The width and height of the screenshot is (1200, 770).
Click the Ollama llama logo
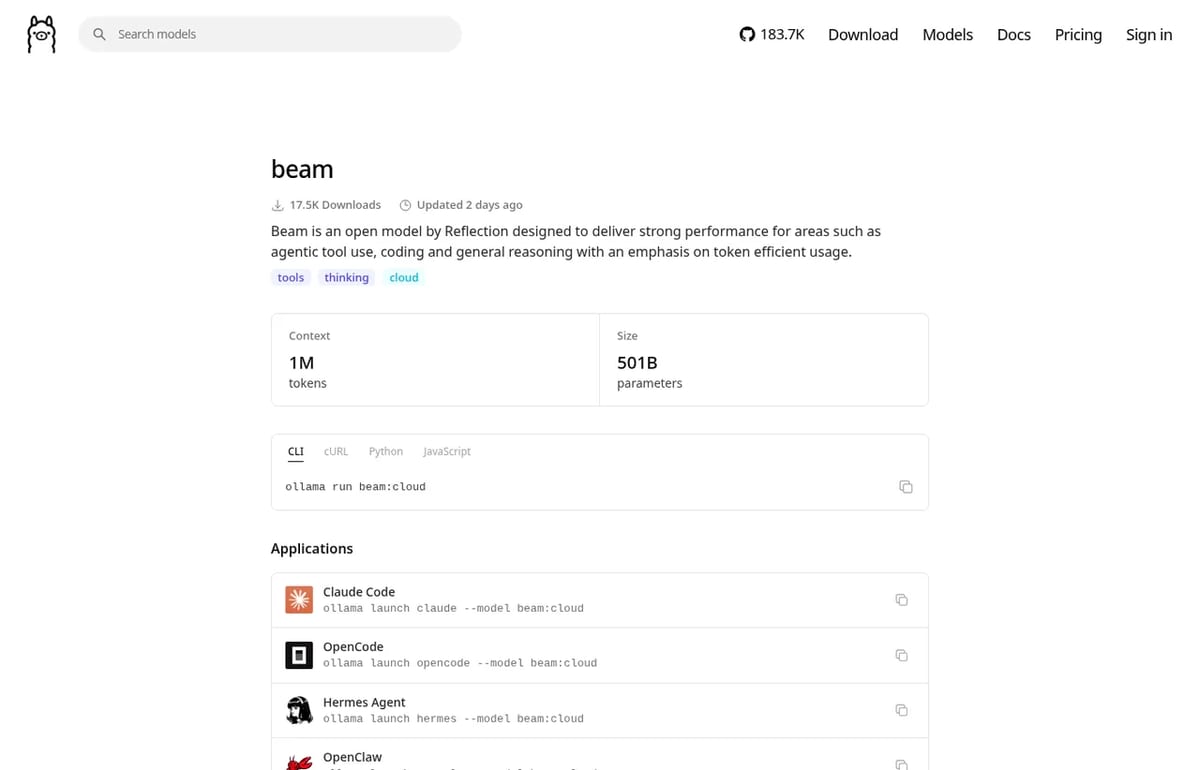pos(41,34)
